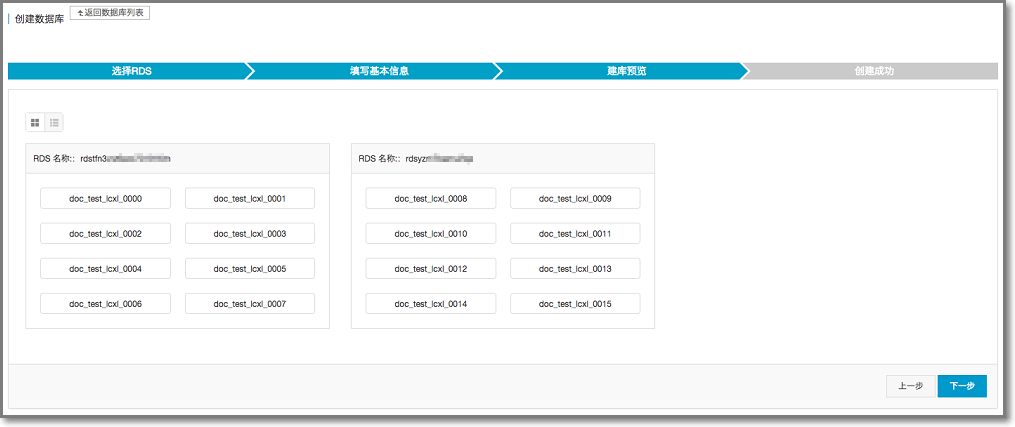Select doc_test_lcxl_0010 entry
The width and height of the screenshot is (1015, 427).
coord(431,234)
